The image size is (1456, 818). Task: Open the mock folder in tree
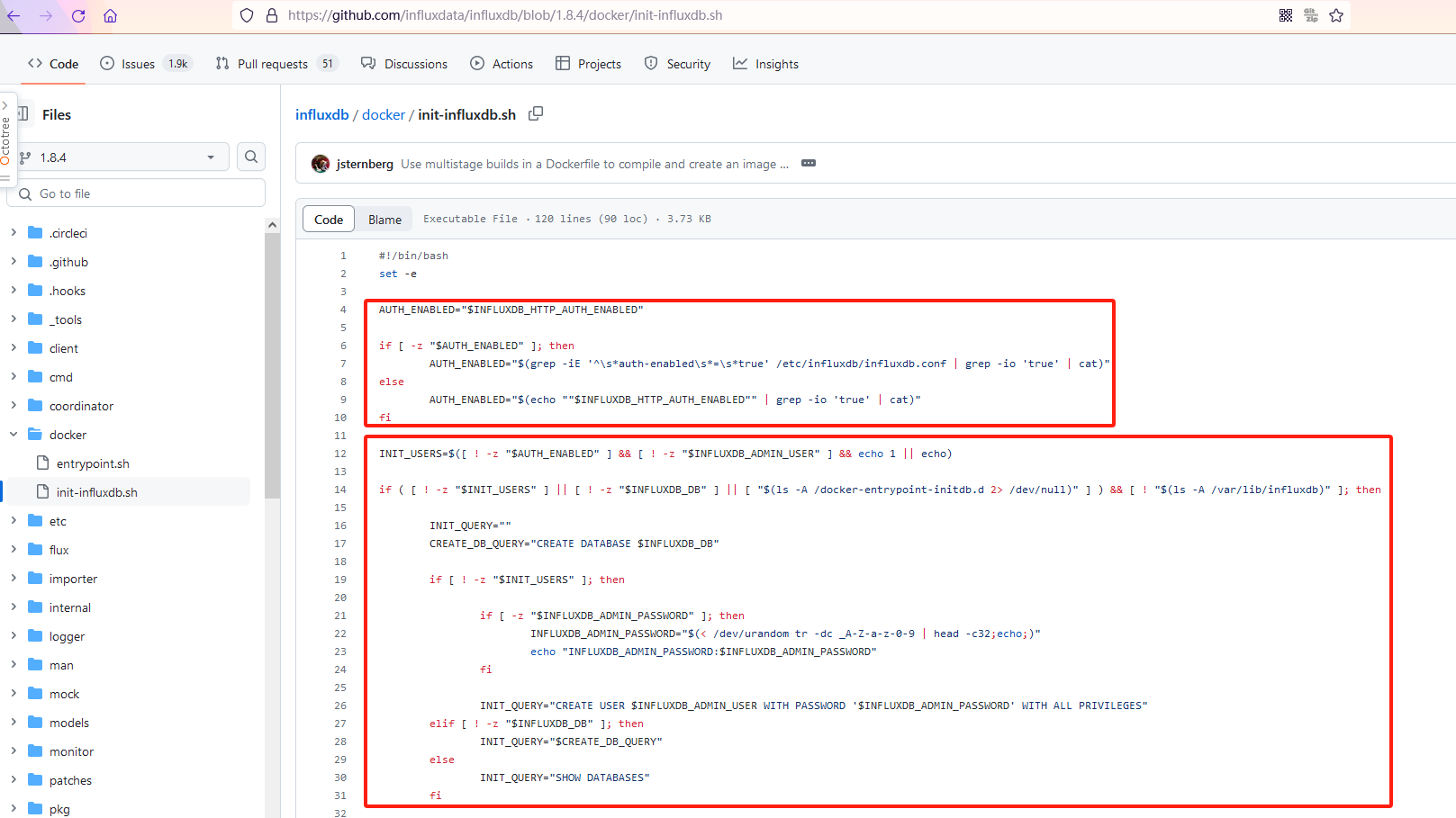click(x=64, y=694)
